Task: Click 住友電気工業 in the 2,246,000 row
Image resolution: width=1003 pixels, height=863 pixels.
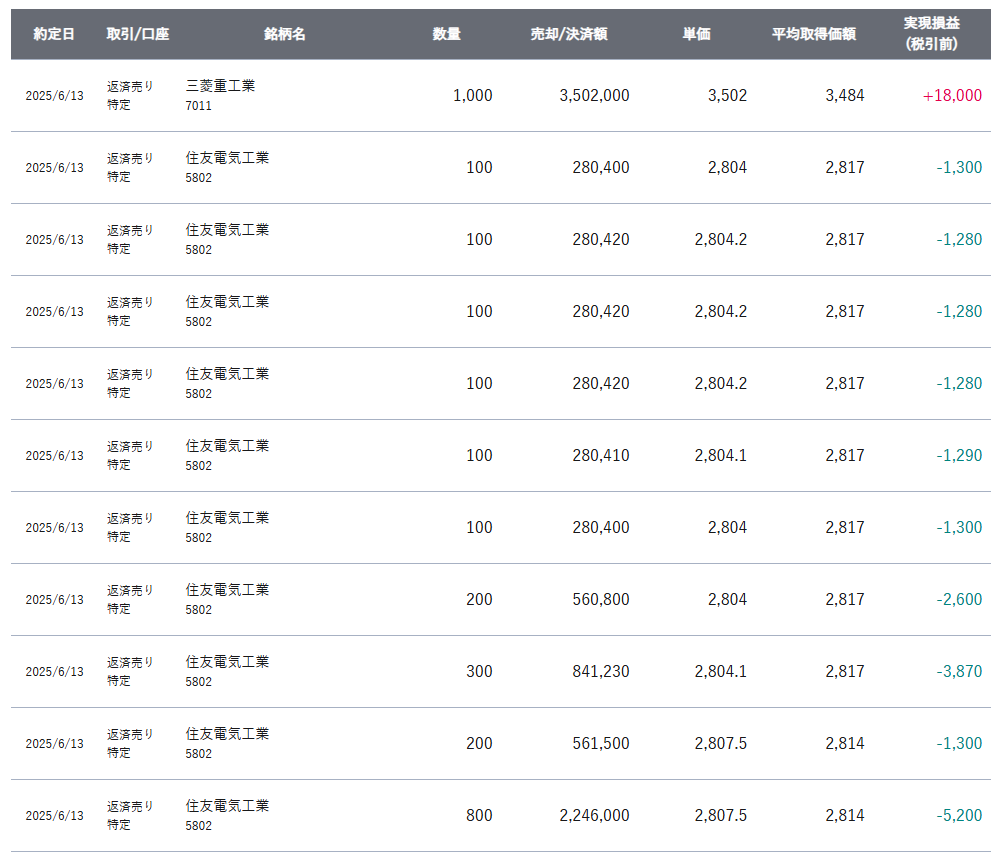Action: (x=227, y=806)
